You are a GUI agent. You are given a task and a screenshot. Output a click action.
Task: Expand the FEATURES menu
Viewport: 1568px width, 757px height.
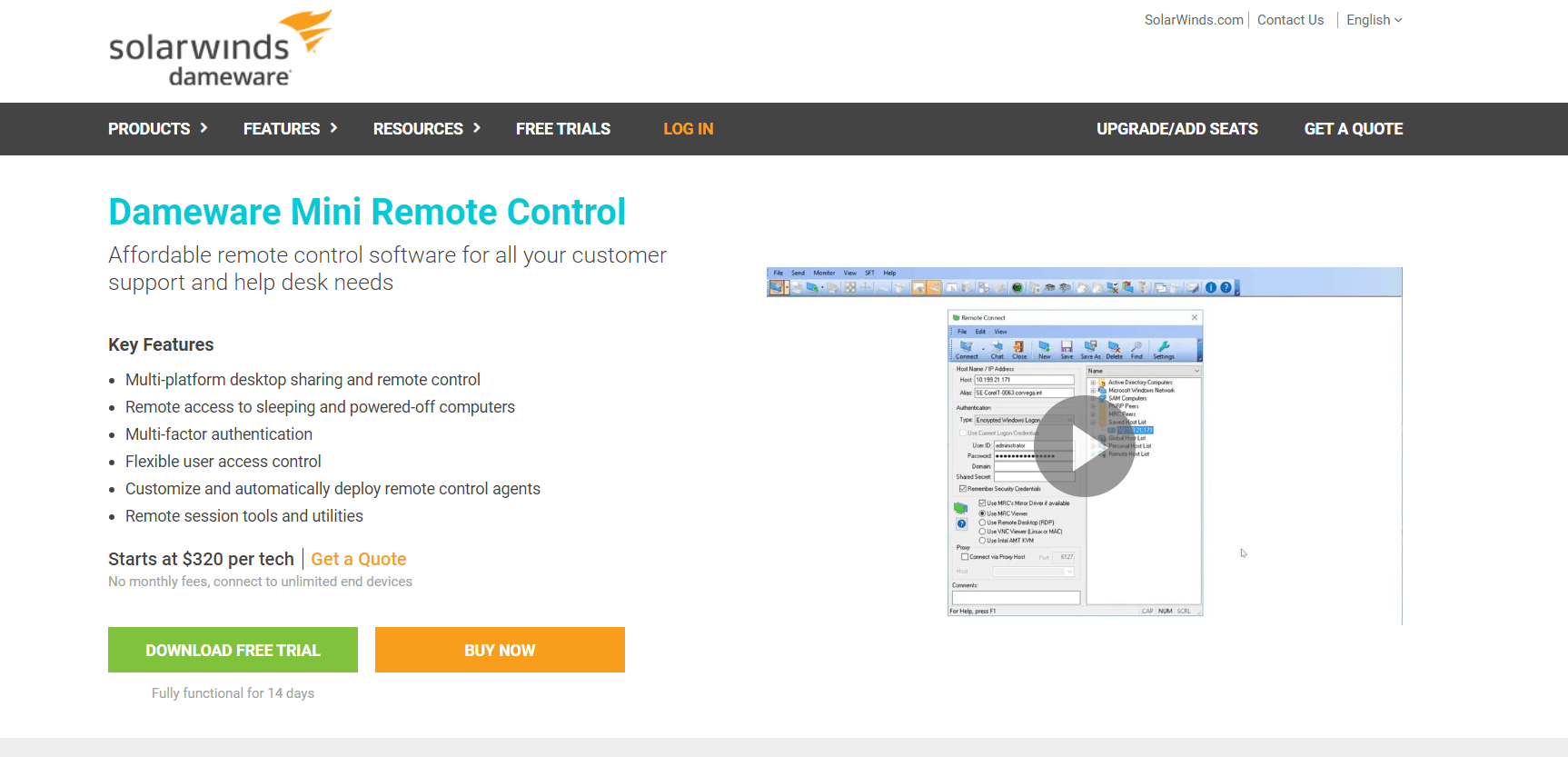tap(291, 129)
